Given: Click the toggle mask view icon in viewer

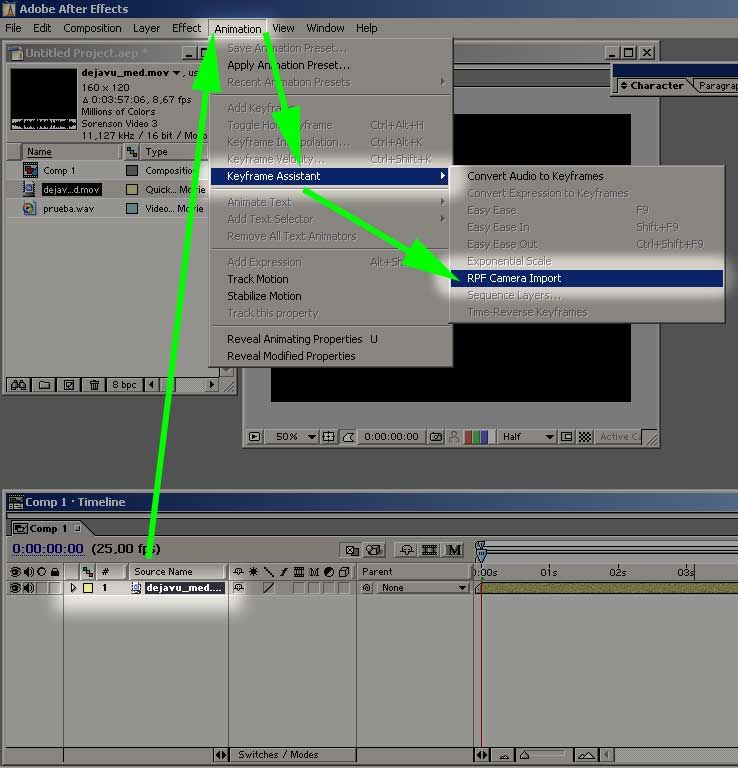Looking at the screenshot, I should (x=348, y=436).
